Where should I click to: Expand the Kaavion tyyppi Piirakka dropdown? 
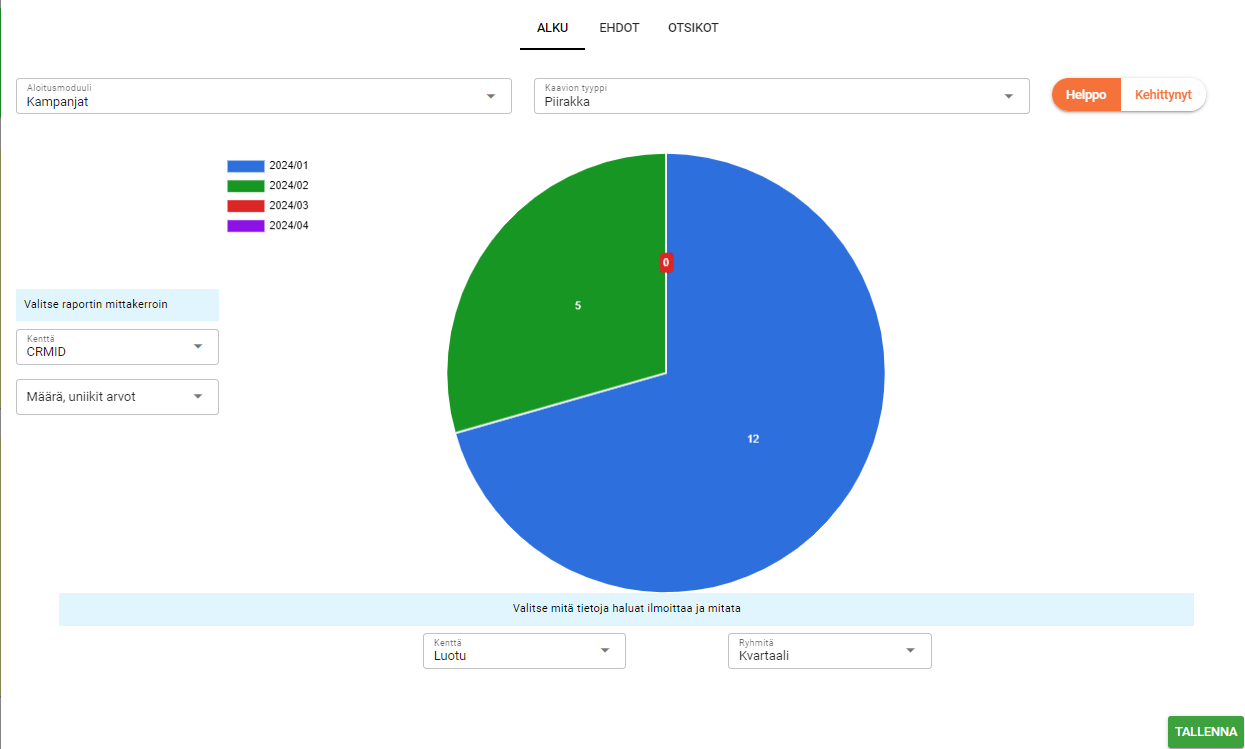click(781, 96)
